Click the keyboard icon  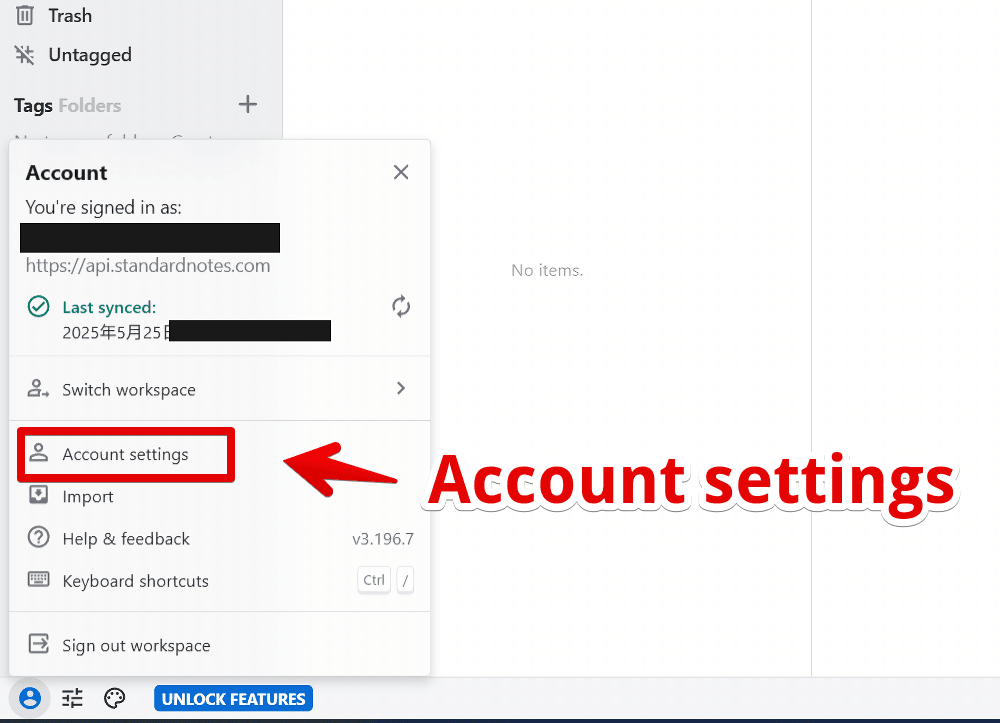click(x=38, y=579)
